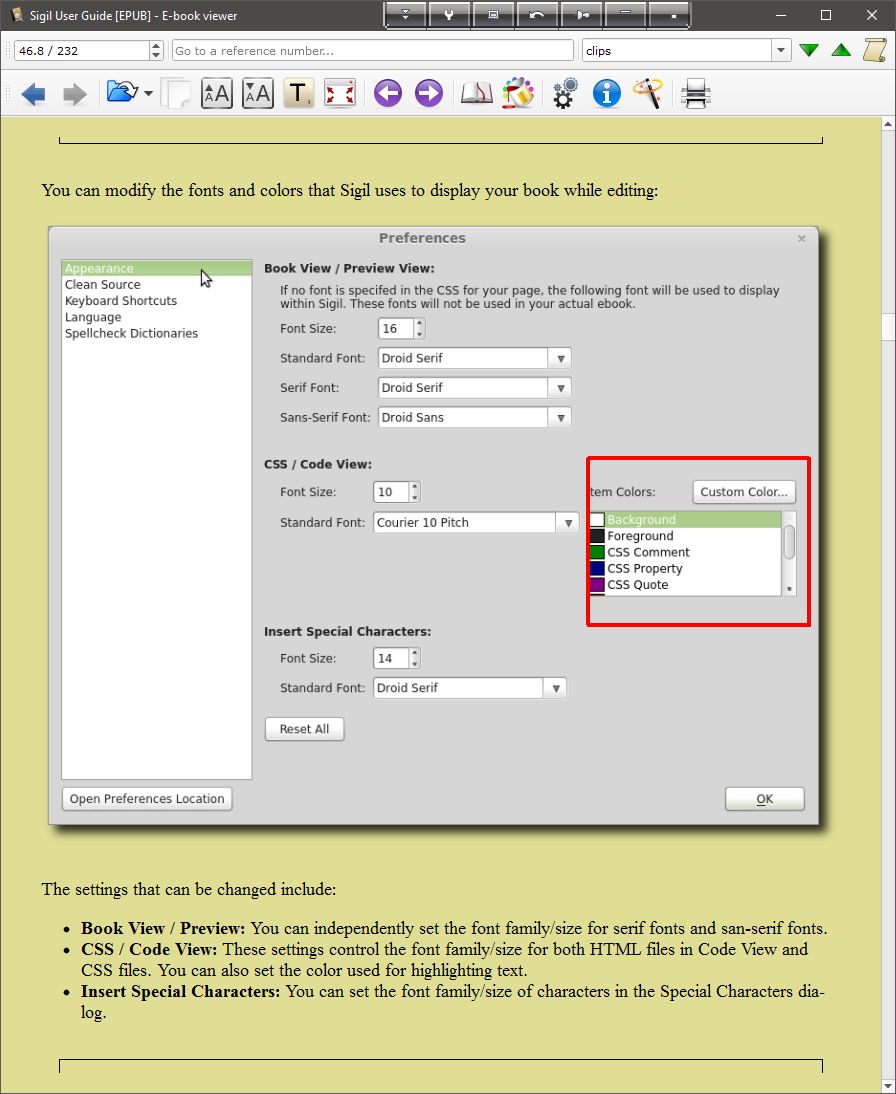Go to previous page purple arrow
The image size is (896, 1094).
[388, 93]
